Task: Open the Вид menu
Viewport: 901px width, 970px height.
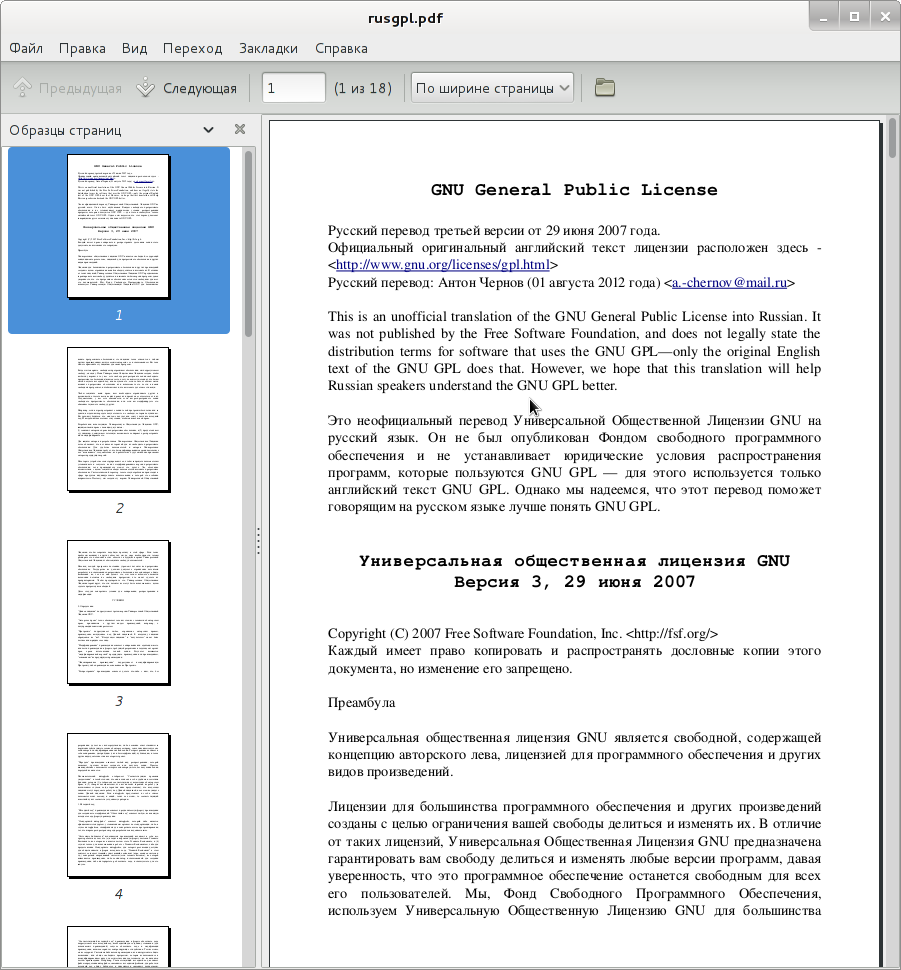Action: coord(134,48)
